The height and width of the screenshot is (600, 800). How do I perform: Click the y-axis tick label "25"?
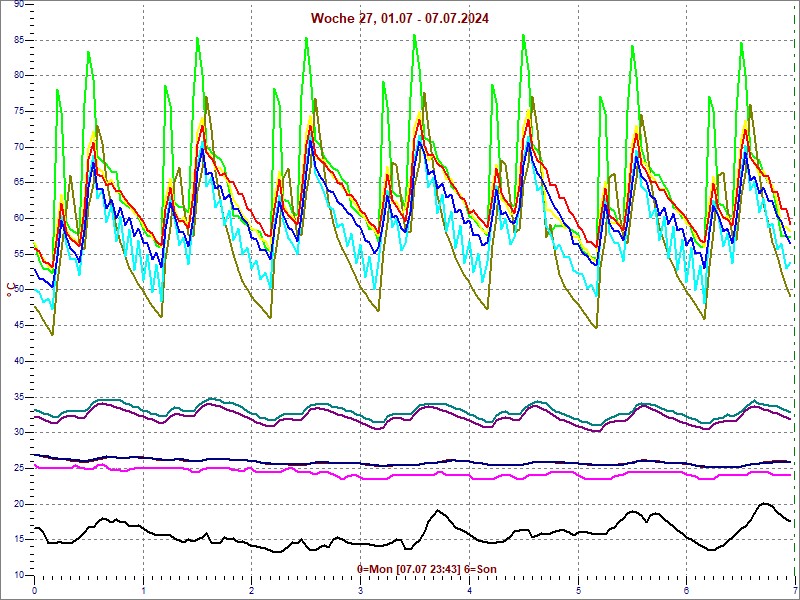19,468
